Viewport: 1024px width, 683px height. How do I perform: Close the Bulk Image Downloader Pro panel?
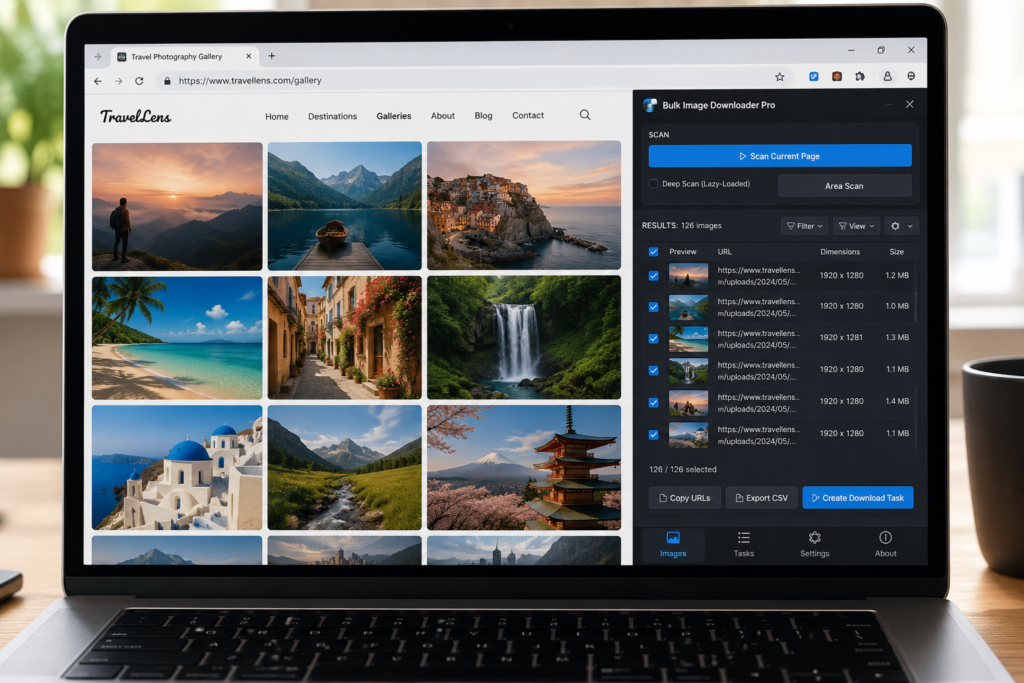[910, 104]
